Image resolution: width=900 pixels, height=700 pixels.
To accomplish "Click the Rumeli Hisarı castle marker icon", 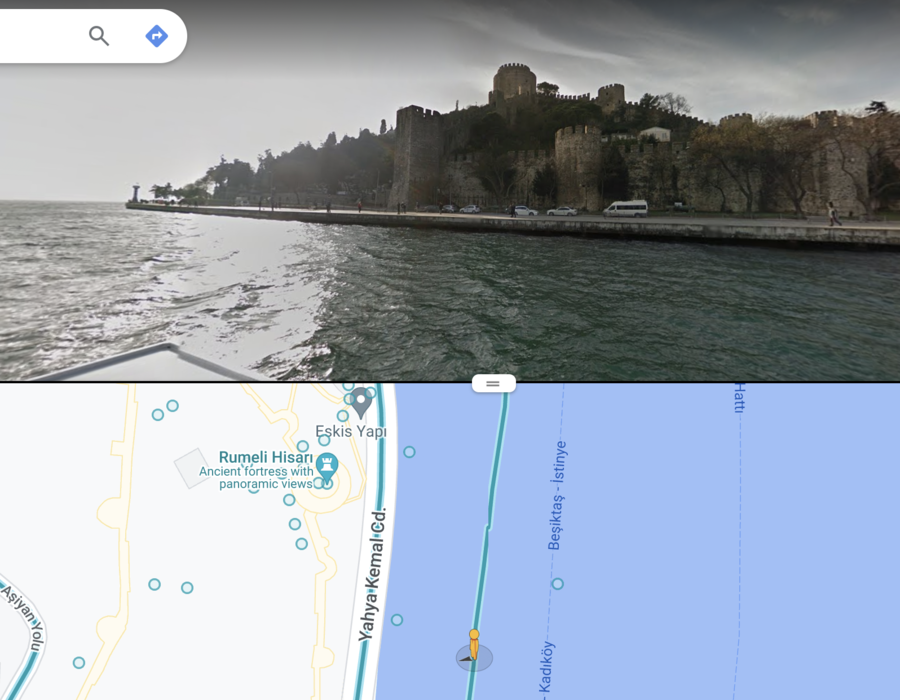I will point(327,468).
